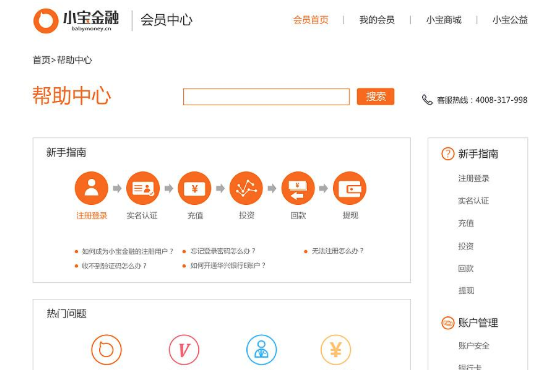
Task: Open sidebar link 充值
Action: (x=466, y=223)
